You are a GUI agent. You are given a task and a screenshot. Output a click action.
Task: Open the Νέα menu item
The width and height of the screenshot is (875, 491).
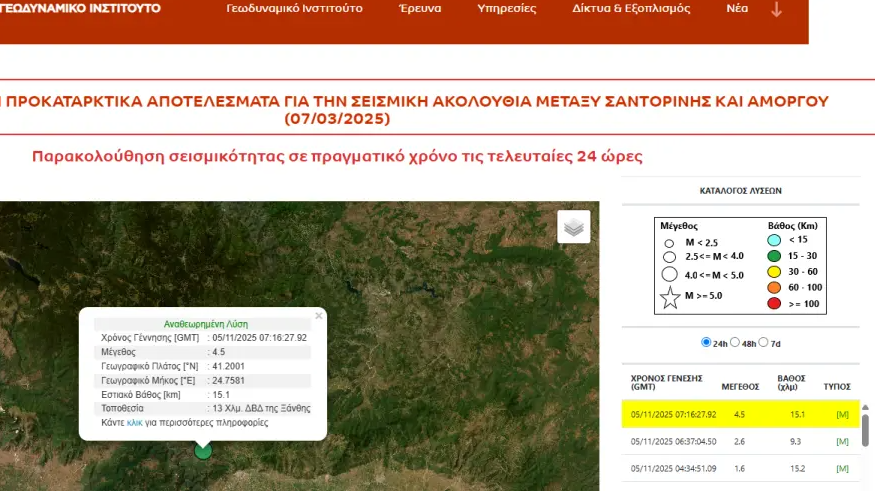point(737,9)
